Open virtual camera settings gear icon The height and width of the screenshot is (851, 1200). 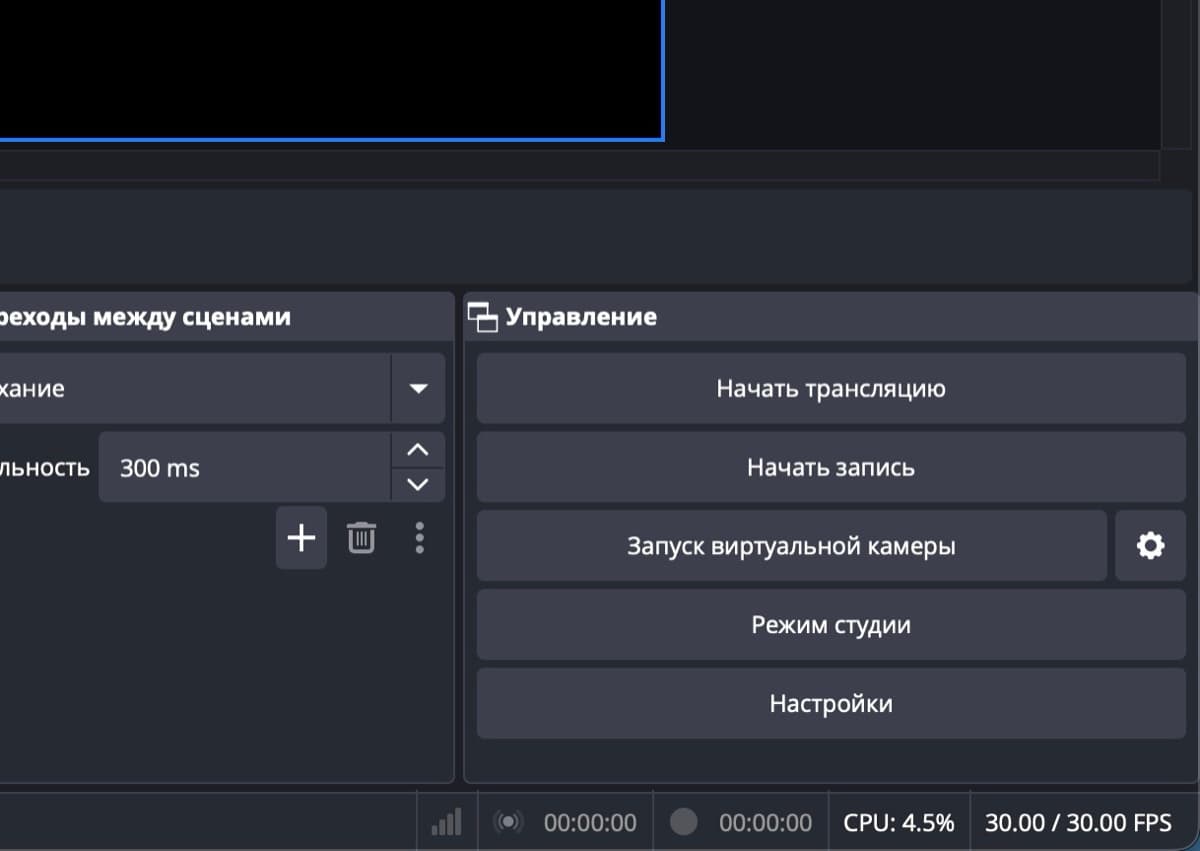click(x=1150, y=546)
